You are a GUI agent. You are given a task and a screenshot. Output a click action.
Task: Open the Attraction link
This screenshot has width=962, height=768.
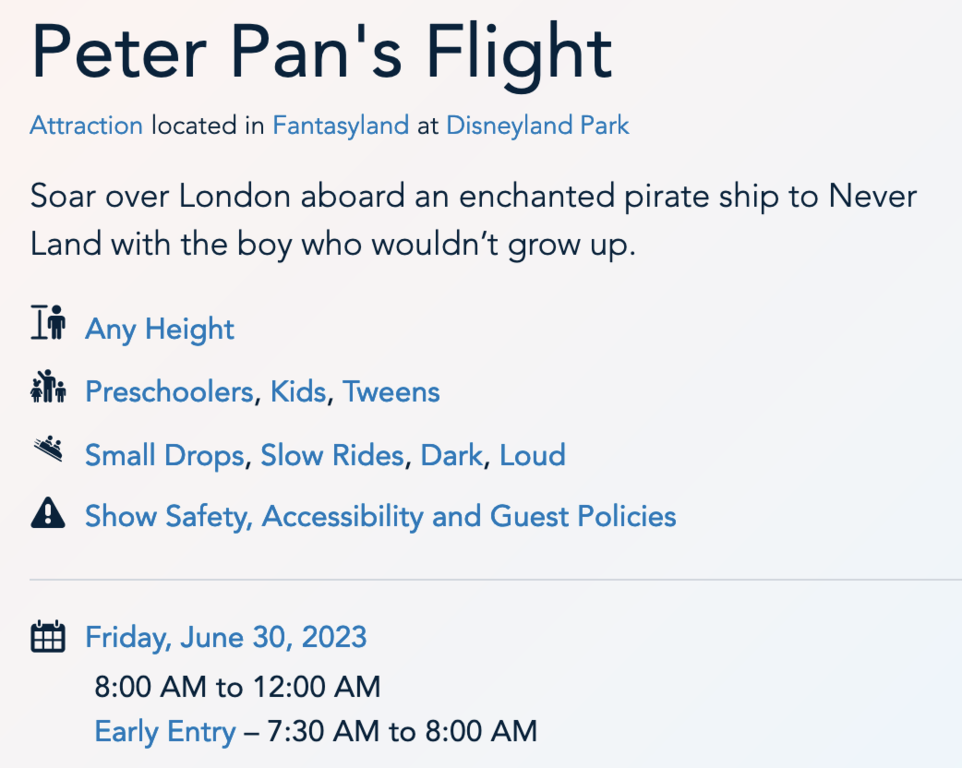tap(86, 126)
